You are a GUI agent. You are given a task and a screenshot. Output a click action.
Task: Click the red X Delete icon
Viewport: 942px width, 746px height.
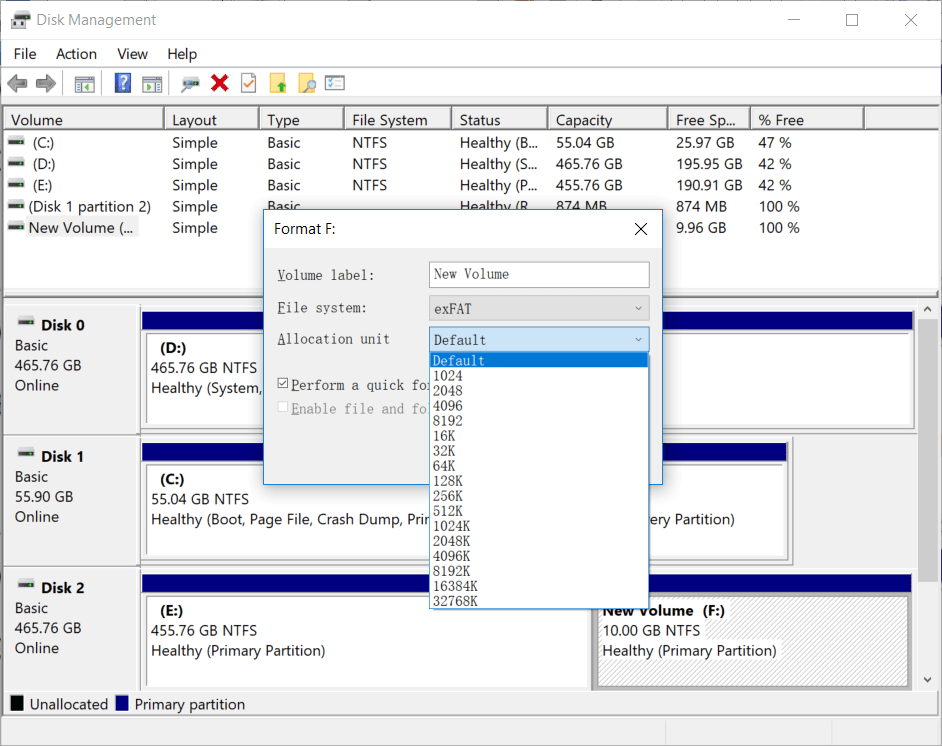(x=220, y=84)
